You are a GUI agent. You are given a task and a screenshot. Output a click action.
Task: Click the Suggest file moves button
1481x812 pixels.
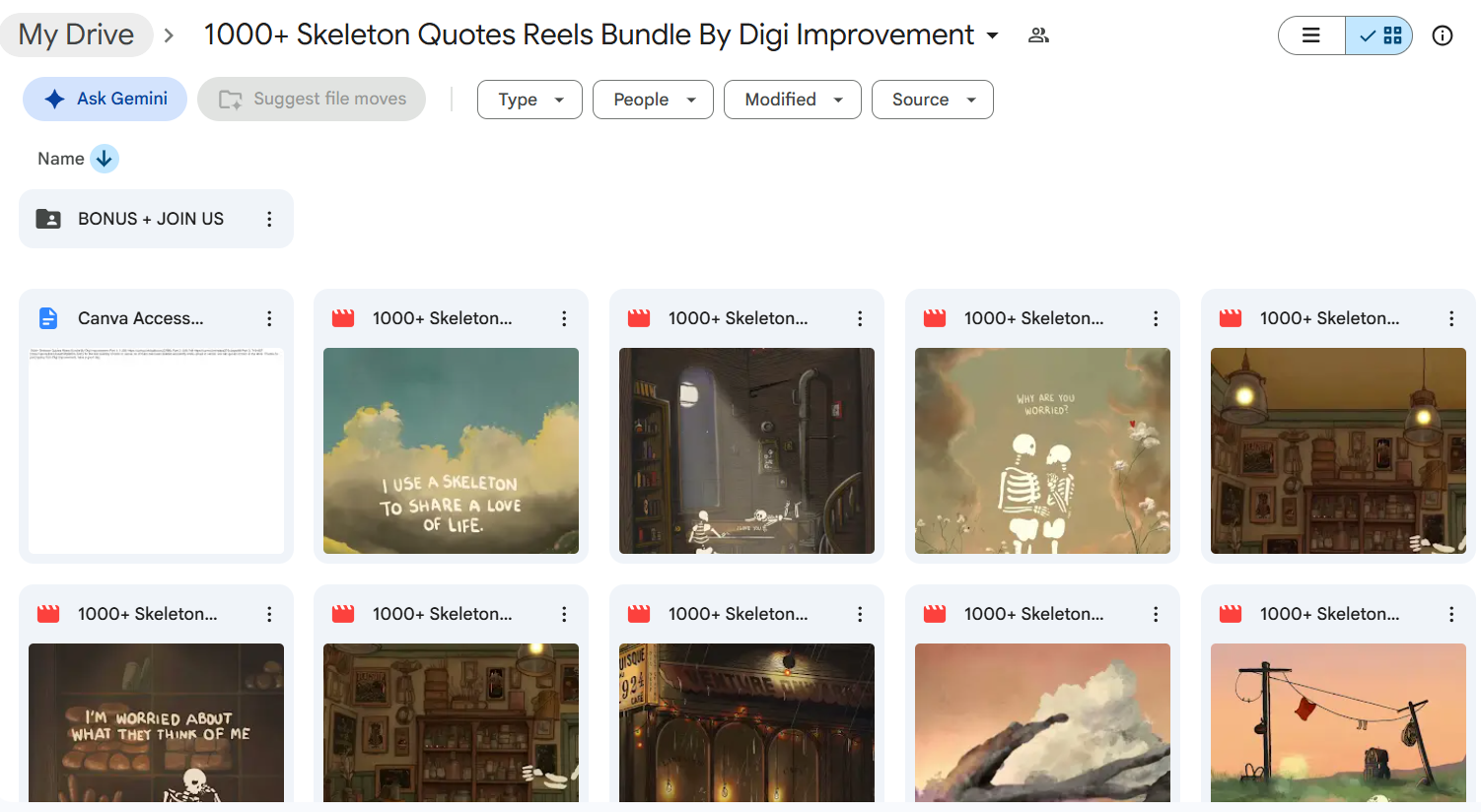click(x=312, y=99)
